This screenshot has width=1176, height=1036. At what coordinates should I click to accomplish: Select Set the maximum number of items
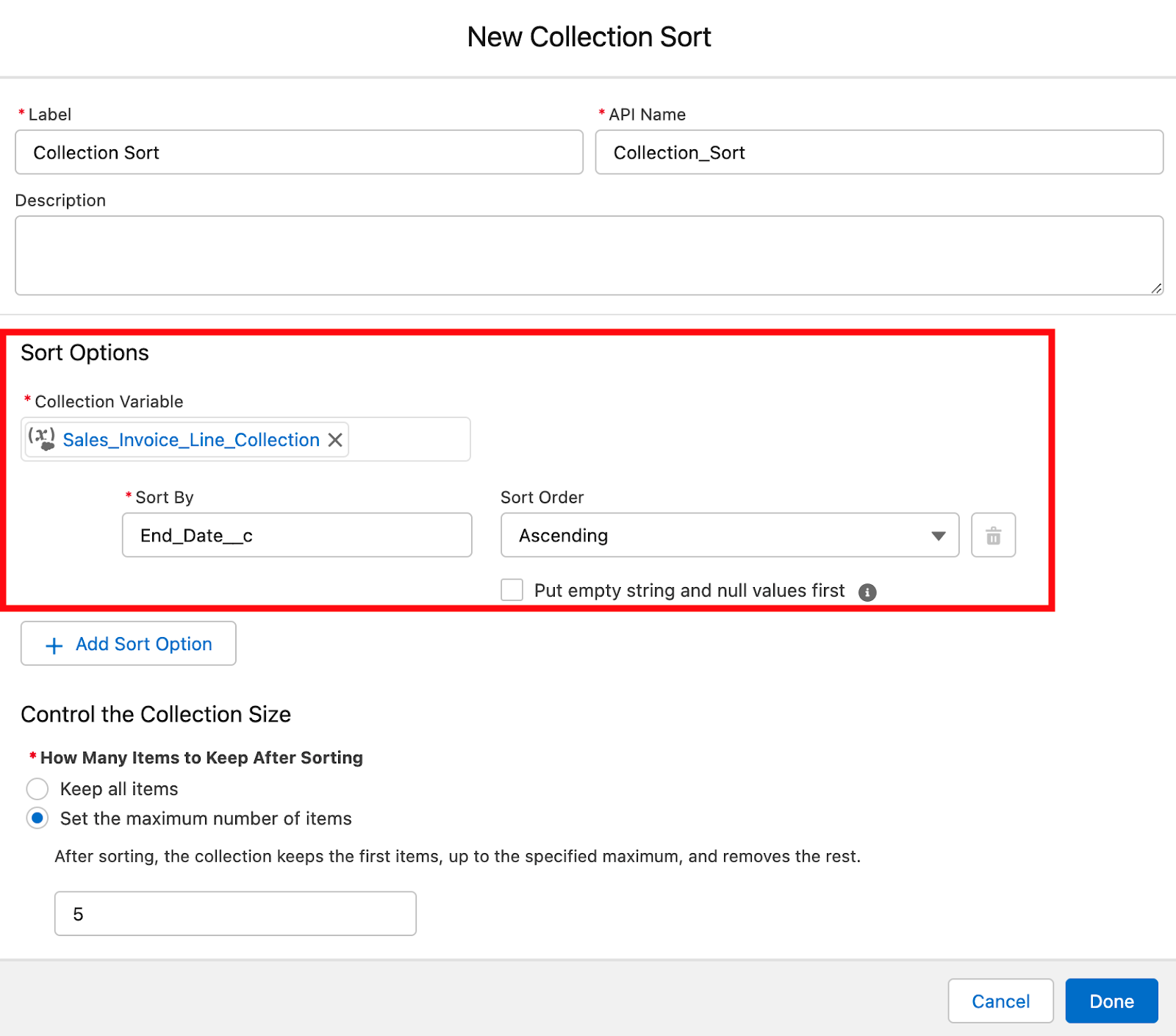pos(37,818)
